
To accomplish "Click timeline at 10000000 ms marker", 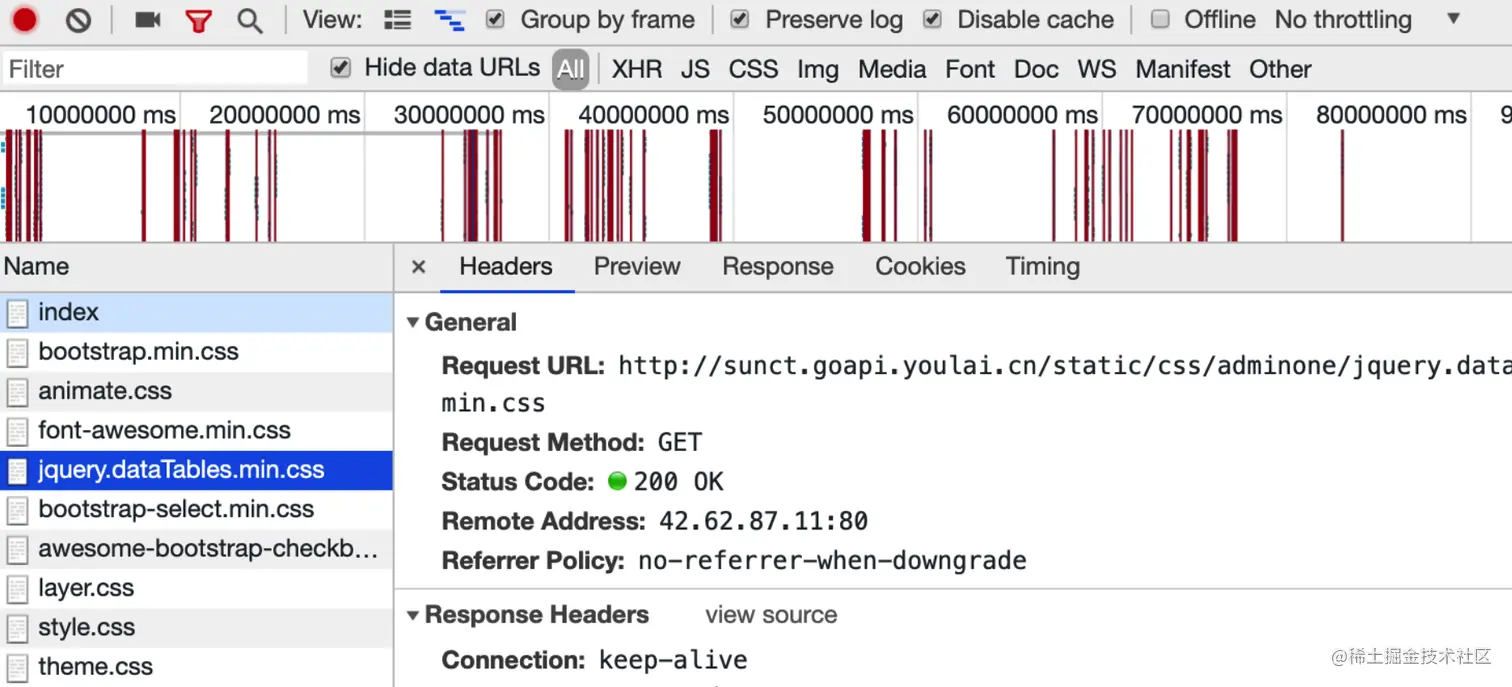I will tap(100, 115).
